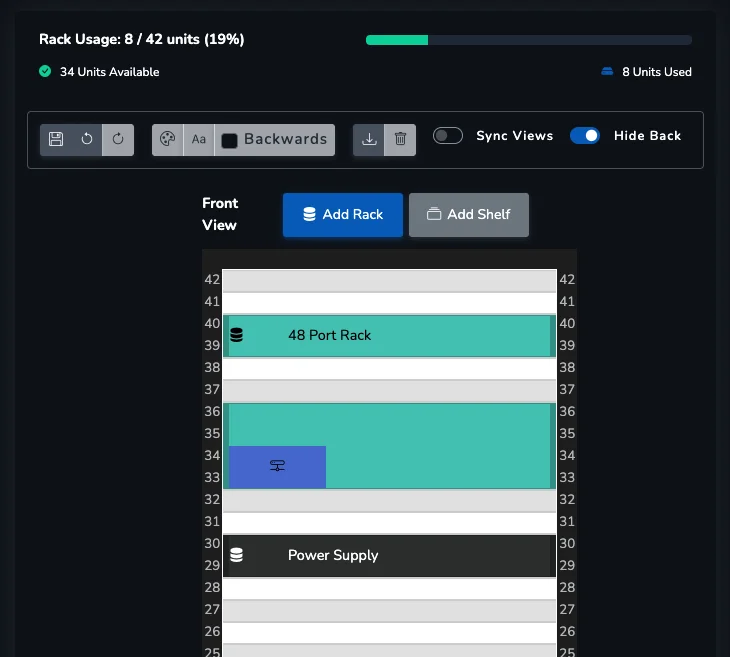This screenshot has height=657, width=730.
Task: Click the 34 Units Available text
Action: pos(109,72)
